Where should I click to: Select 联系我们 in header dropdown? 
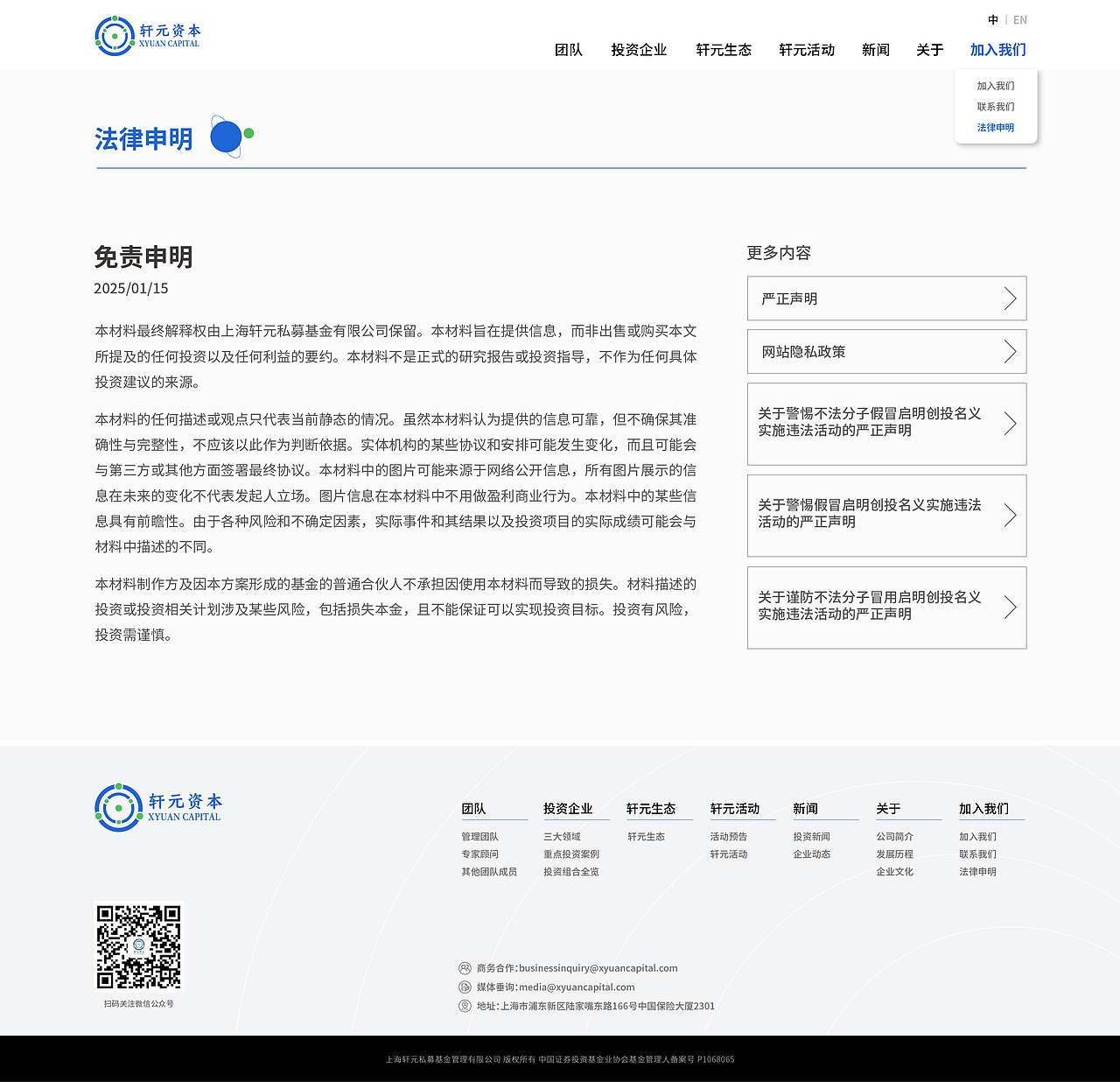pos(996,107)
